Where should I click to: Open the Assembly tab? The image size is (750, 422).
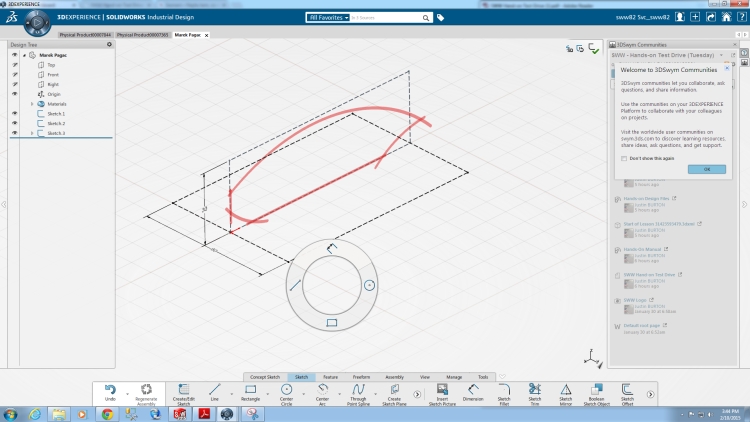pyautogui.click(x=394, y=376)
